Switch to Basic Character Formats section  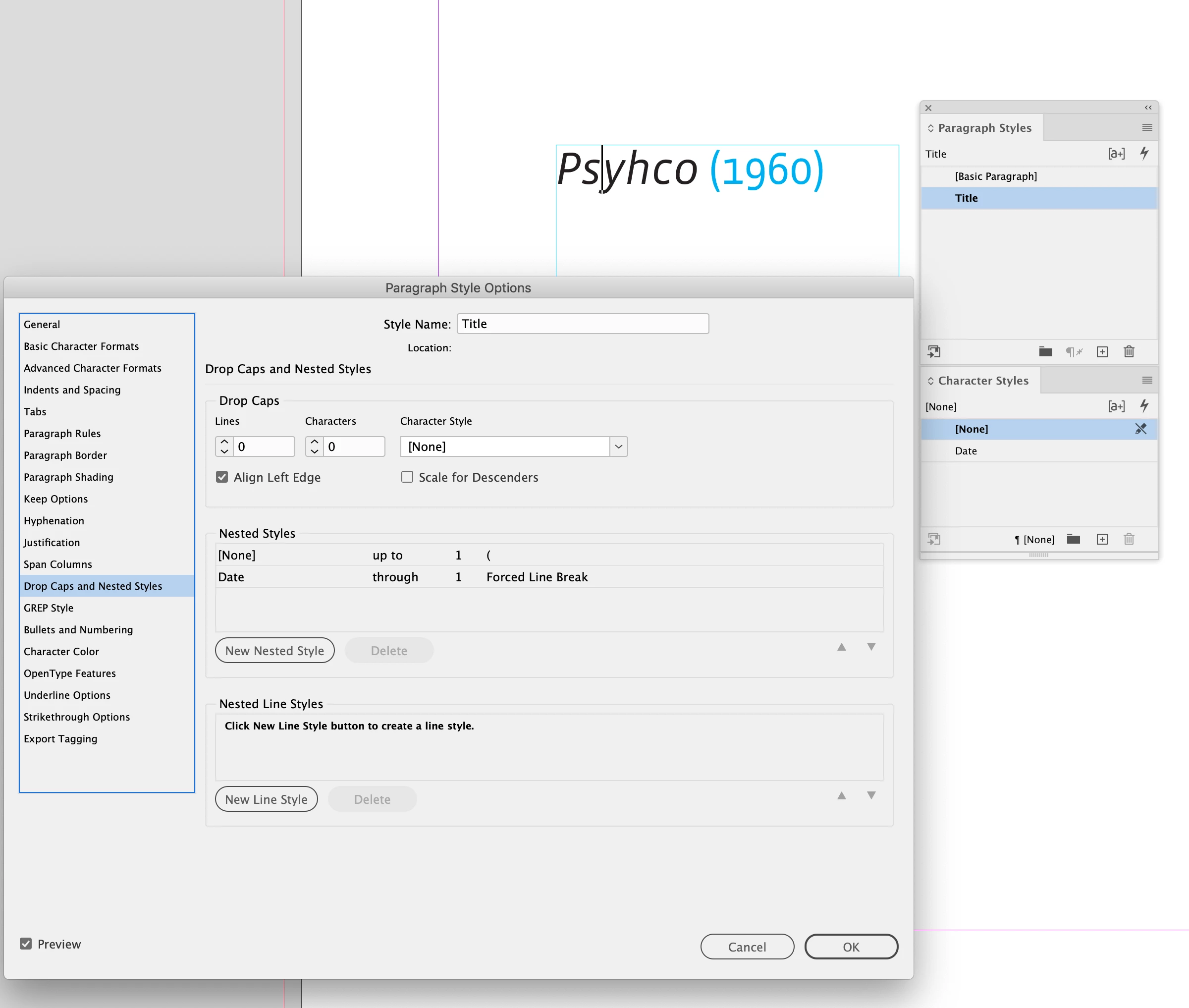[81, 346]
